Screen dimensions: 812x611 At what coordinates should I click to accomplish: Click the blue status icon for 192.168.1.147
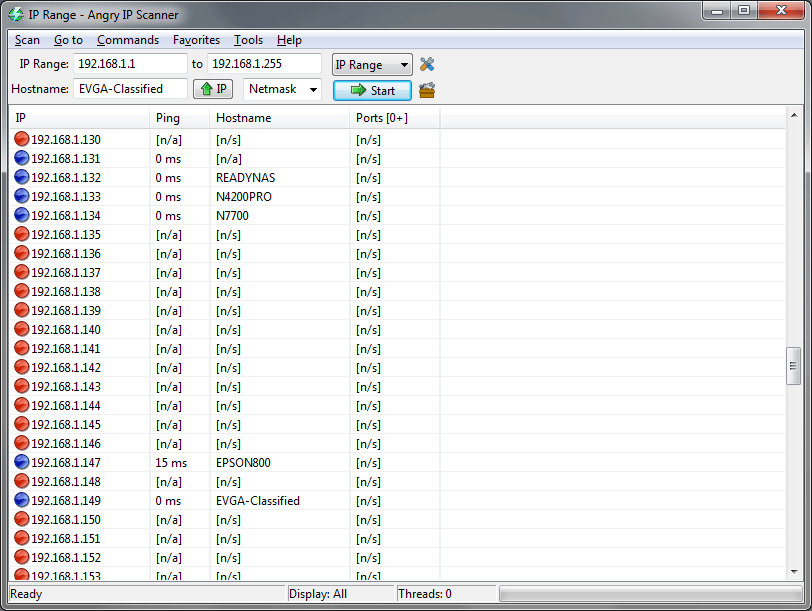(22, 462)
